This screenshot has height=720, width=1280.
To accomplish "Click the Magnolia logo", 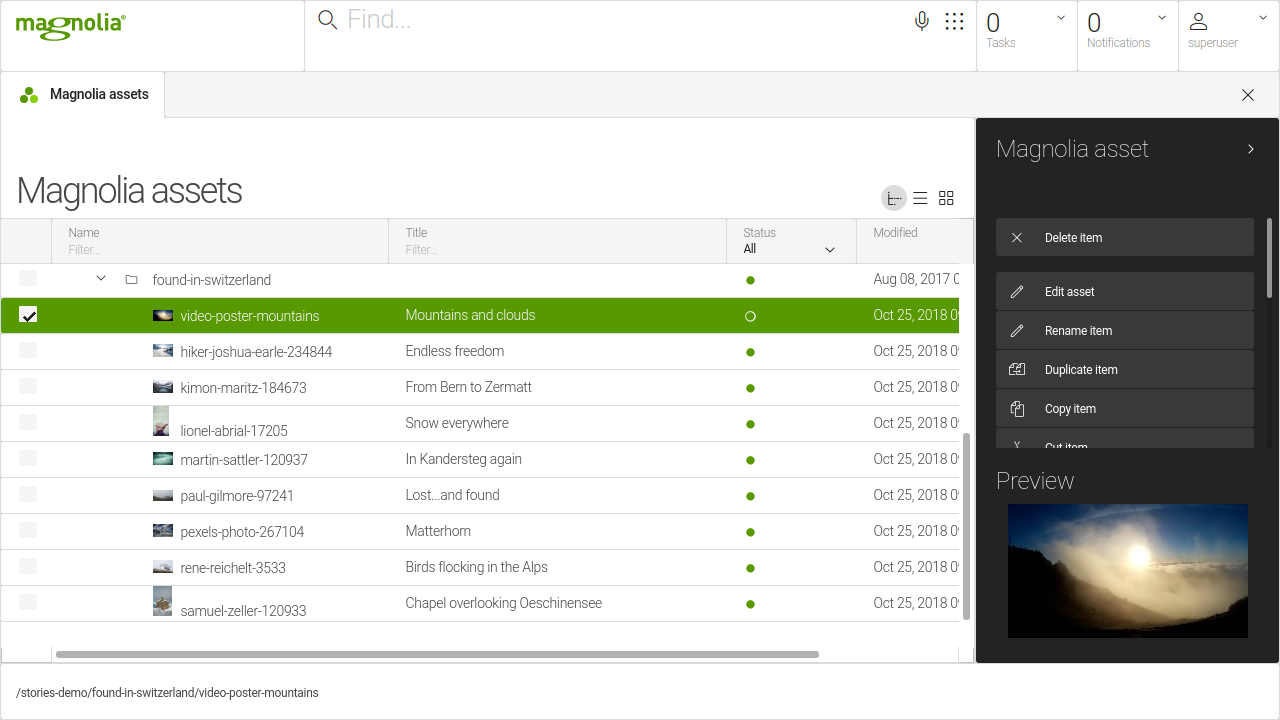I will 70,26.
